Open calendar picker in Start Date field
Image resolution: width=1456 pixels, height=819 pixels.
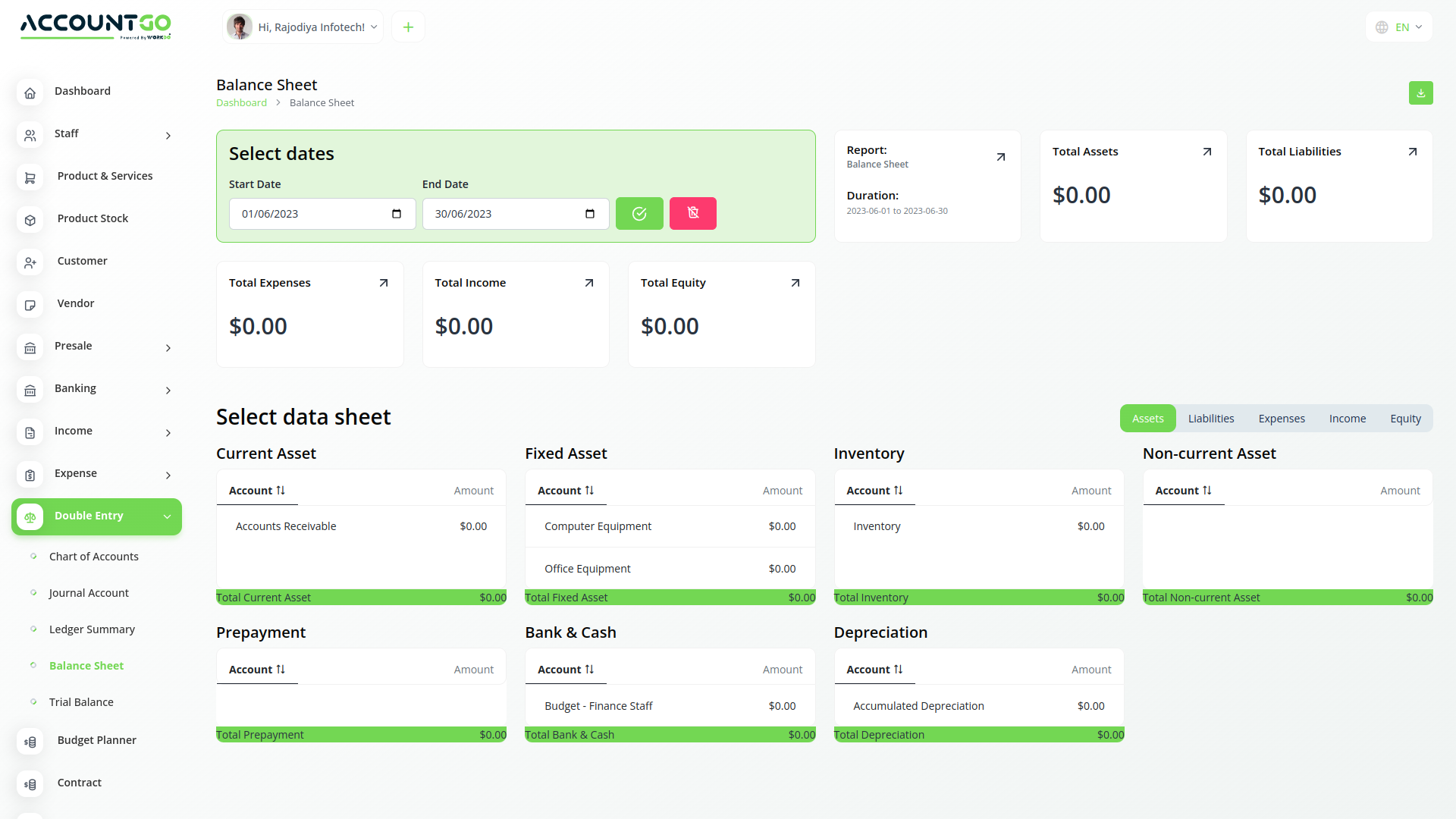coord(397,214)
